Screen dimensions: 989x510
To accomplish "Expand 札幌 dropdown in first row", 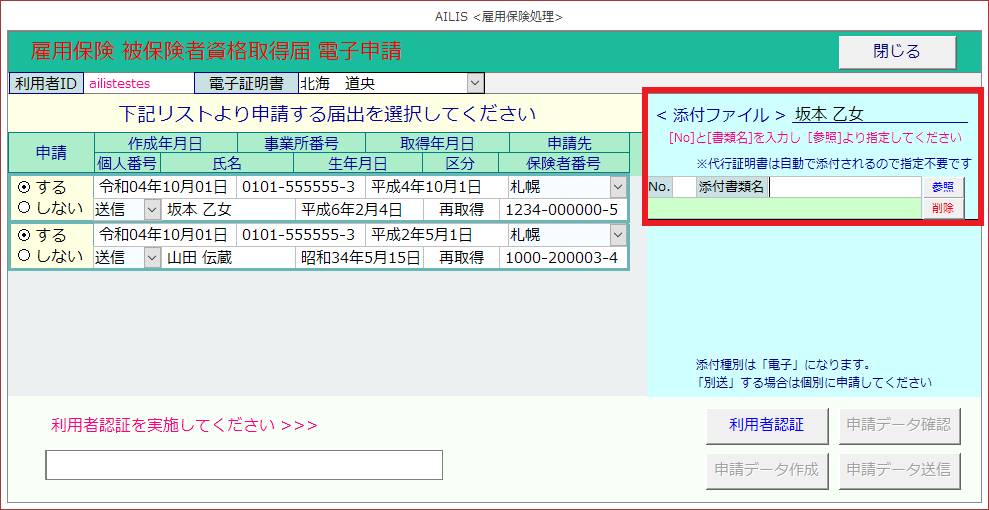I will (617, 187).
